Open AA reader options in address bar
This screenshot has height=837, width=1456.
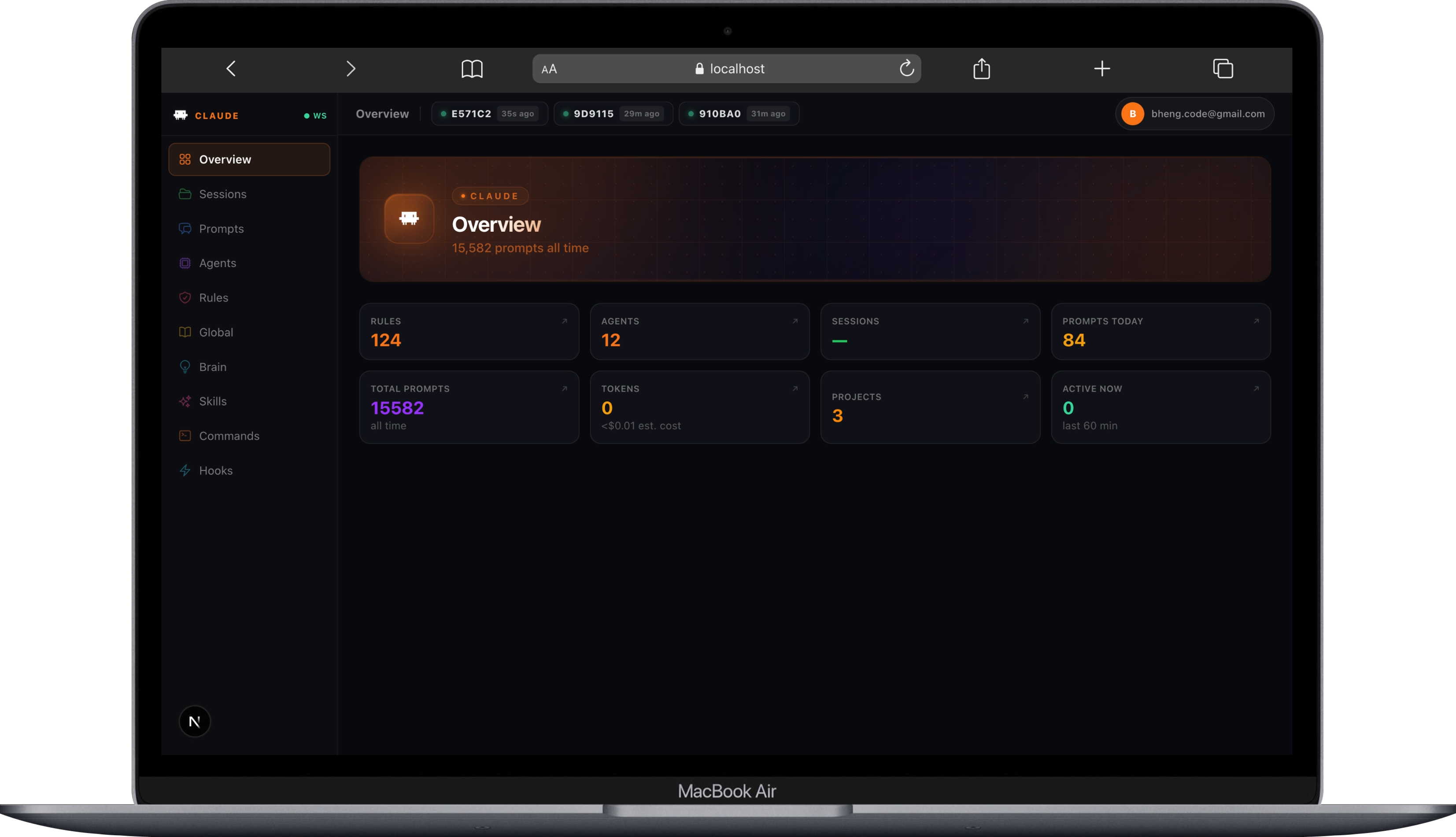point(549,69)
